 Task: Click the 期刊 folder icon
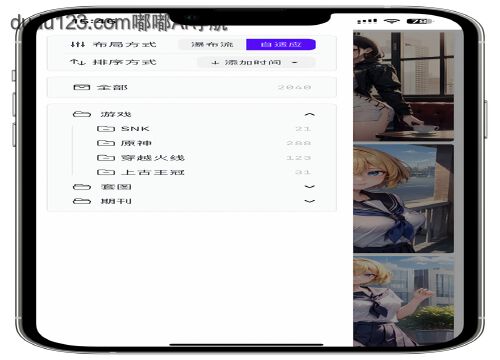(x=82, y=201)
